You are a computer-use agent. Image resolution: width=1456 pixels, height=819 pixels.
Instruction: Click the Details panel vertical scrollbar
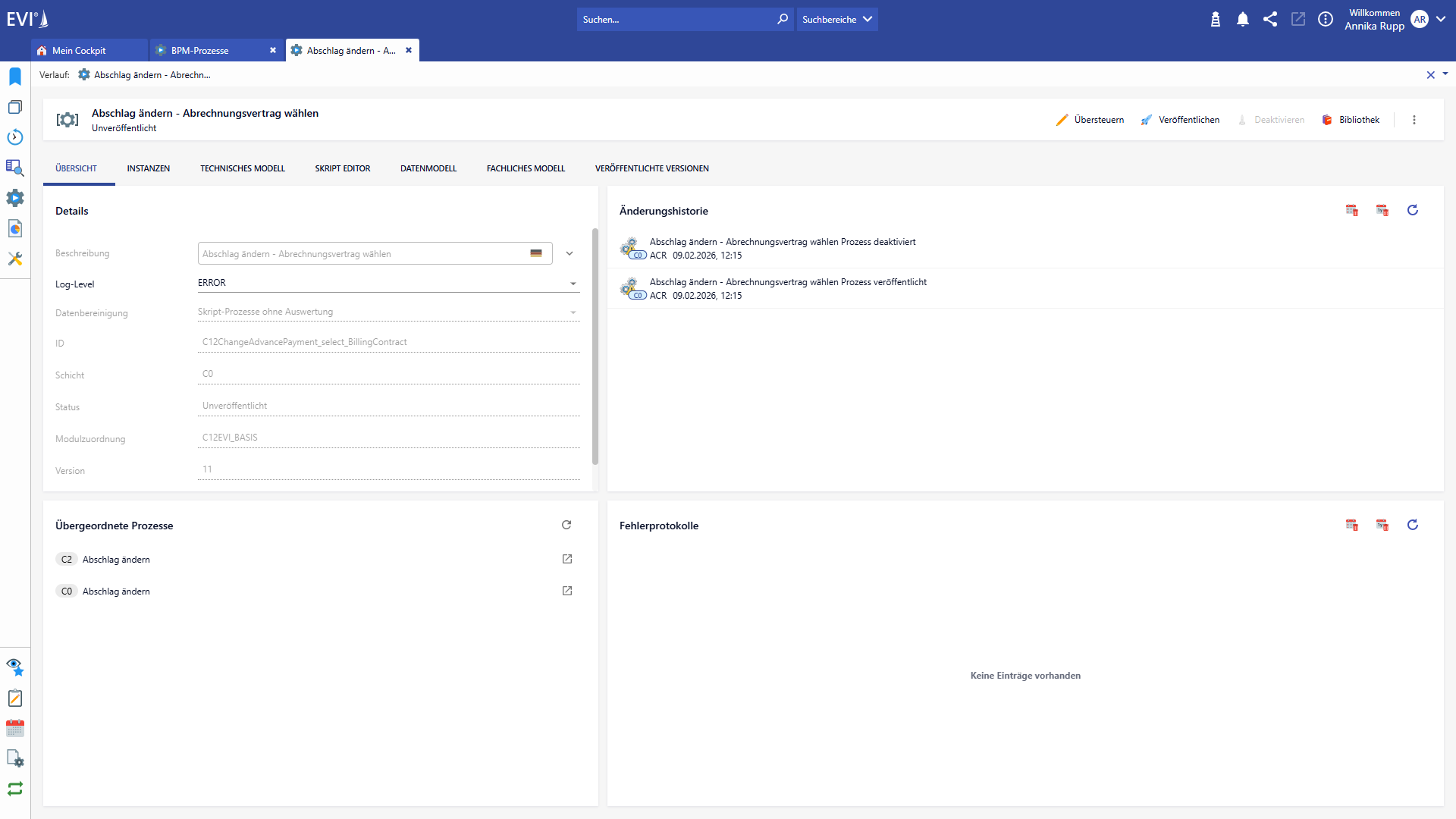(x=595, y=346)
